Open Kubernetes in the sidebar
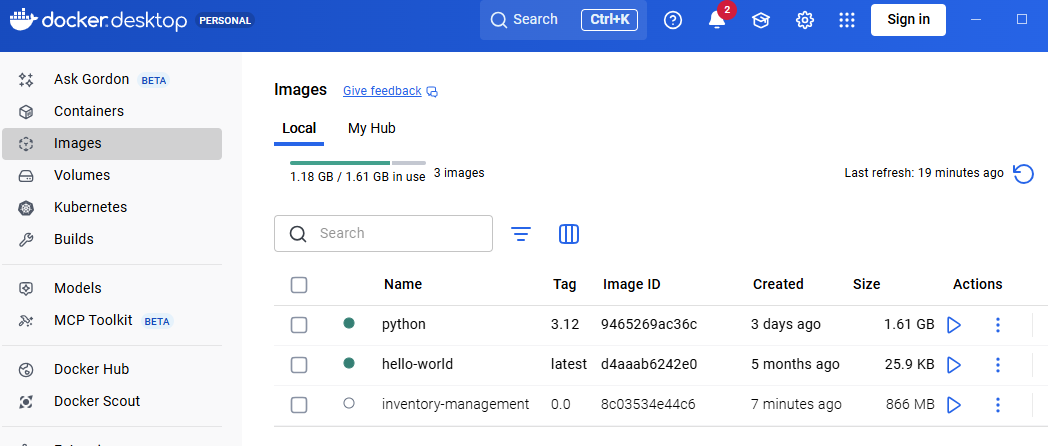This screenshot has height=446, width=1048. tap(112, 208)
